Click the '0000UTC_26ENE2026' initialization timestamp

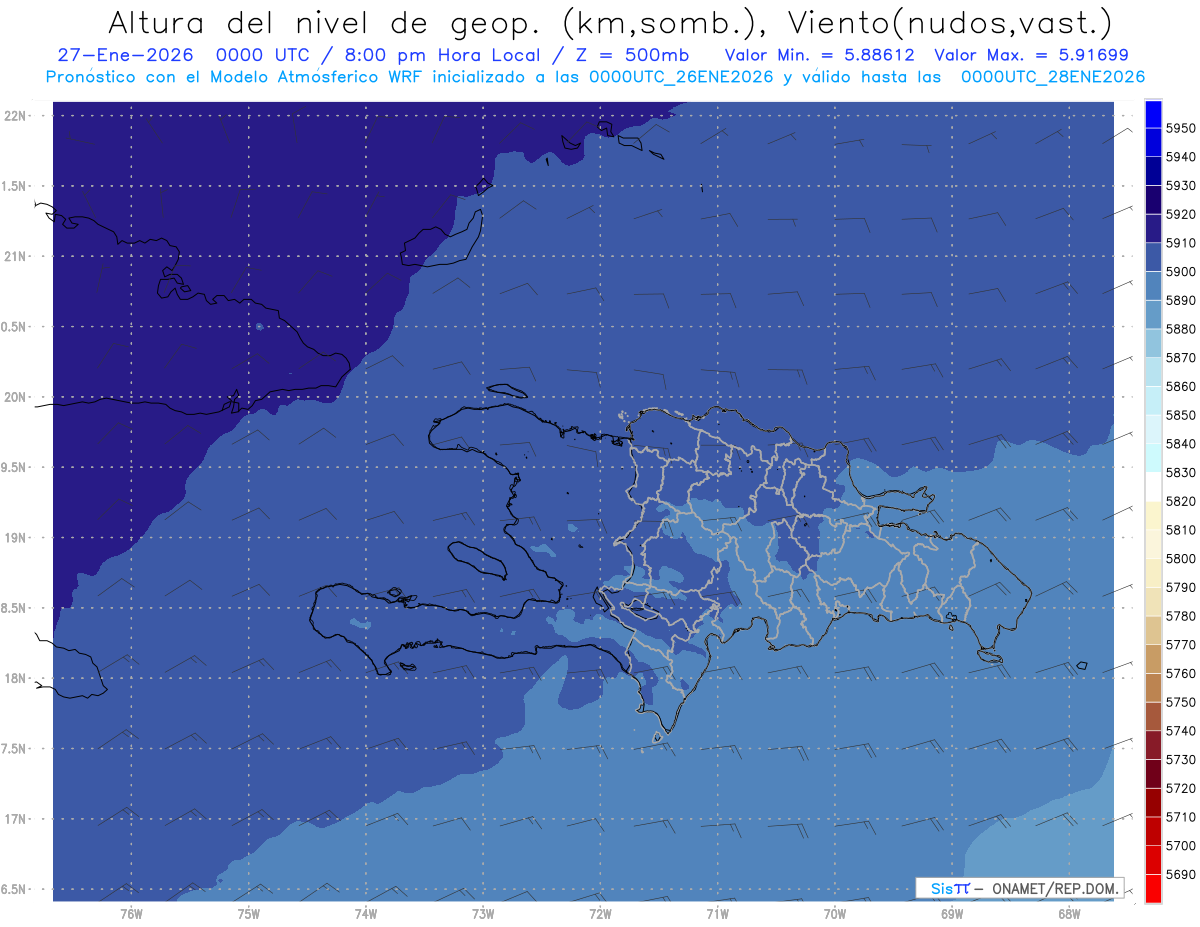click(x=682, y=77)
